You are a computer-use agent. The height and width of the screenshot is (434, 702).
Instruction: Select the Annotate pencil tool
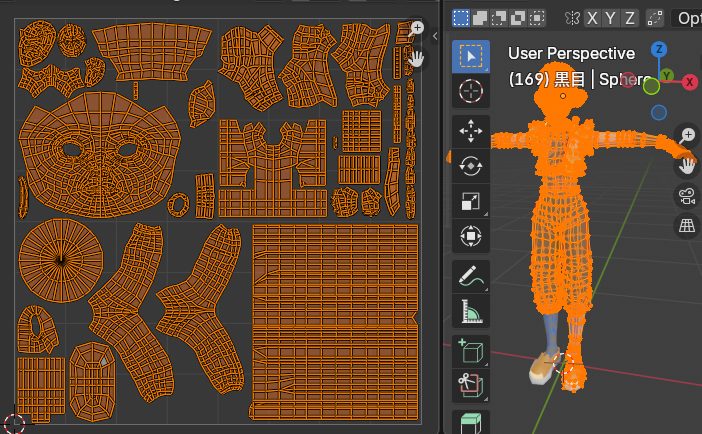[471, 275]
